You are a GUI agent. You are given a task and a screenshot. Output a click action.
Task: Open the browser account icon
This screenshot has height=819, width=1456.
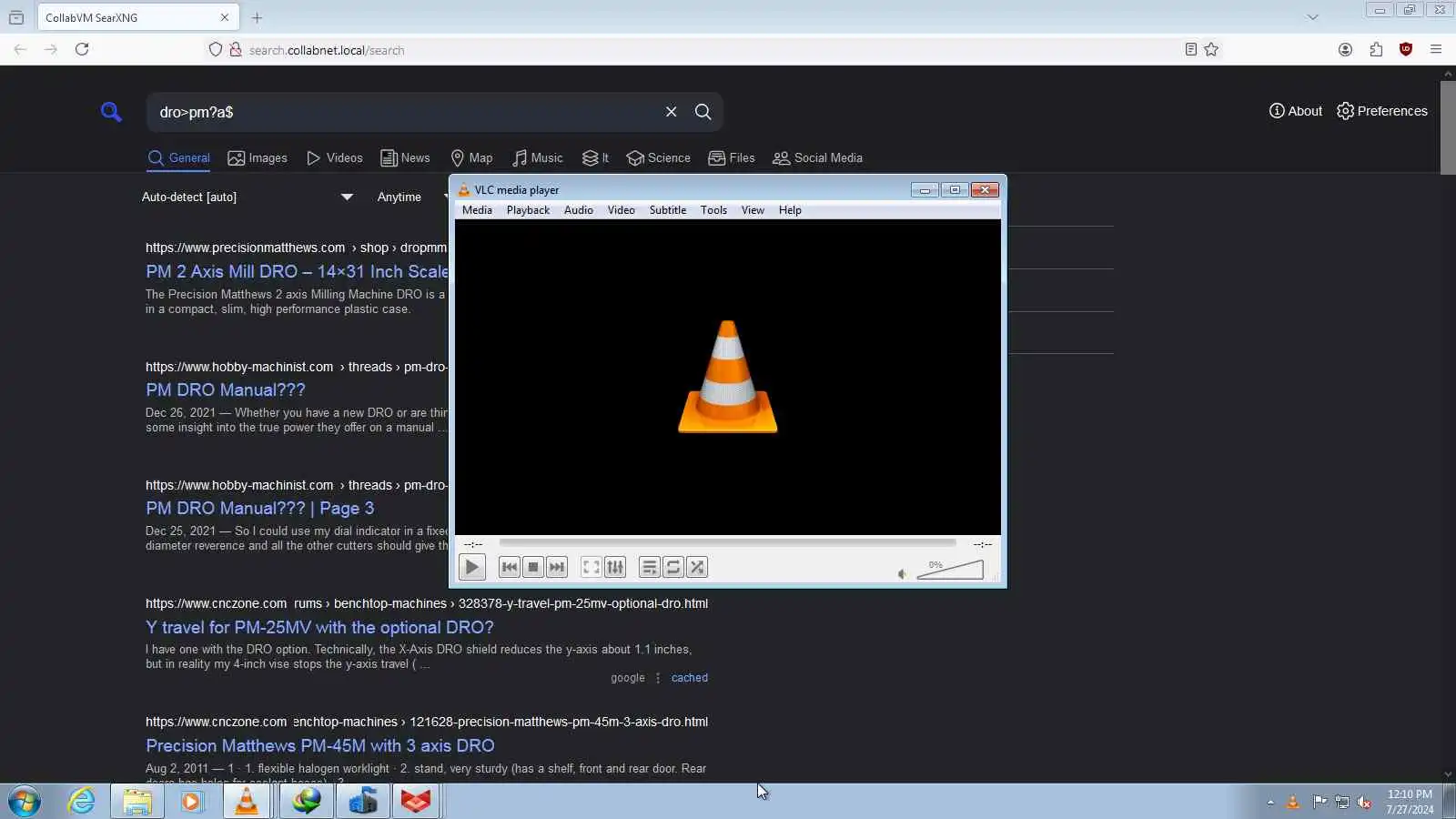[1345, 50]
